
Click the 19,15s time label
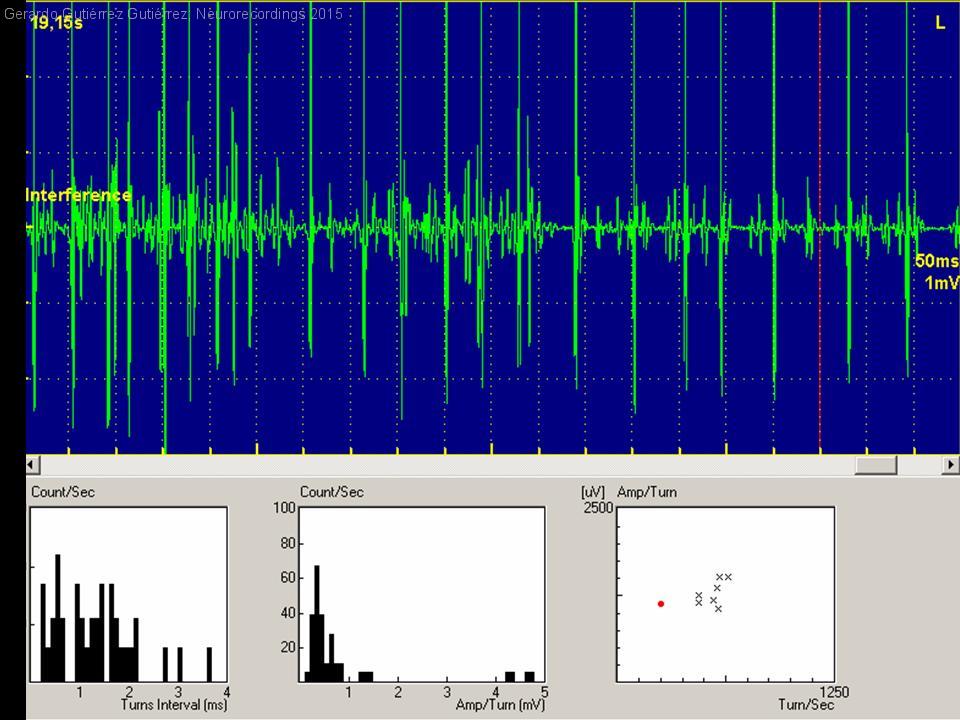(x=57, y=23)
